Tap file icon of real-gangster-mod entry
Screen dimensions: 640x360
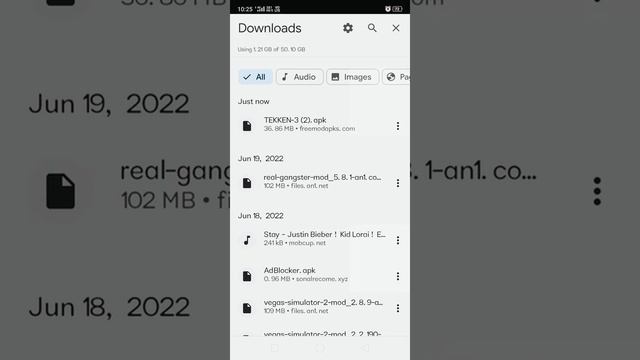coord(247,183)
